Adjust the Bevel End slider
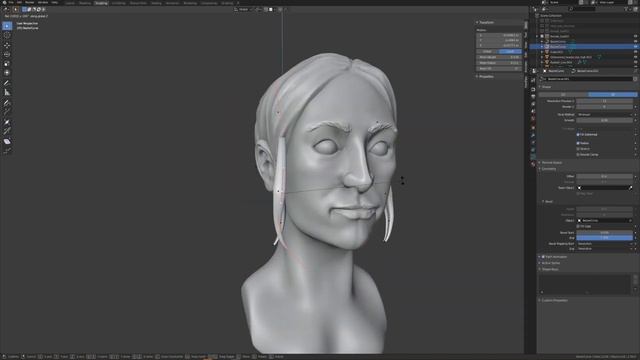Image resolution: width=640 pixels, height=360 pixels. [x=604, y=238]
